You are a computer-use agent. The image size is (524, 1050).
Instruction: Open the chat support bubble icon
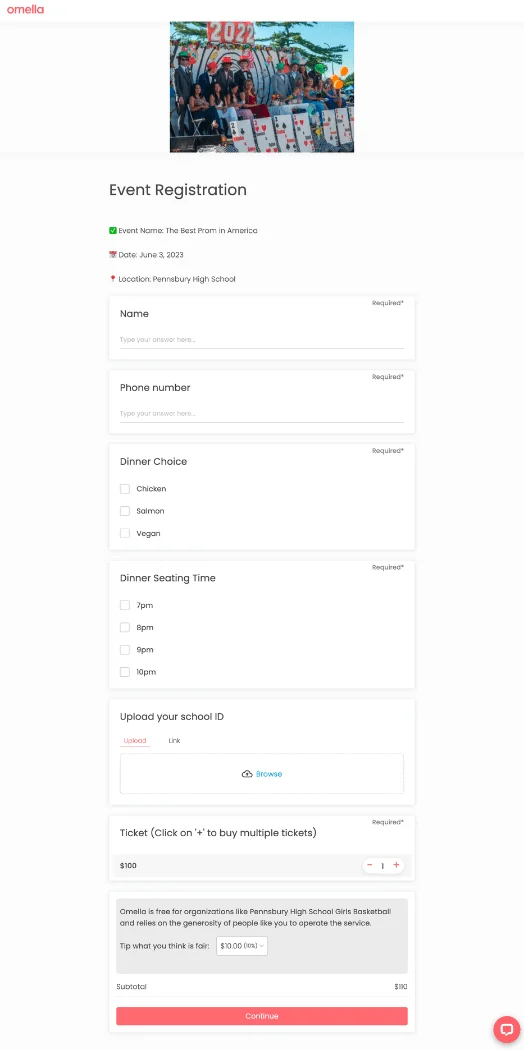pos(506,1029)
